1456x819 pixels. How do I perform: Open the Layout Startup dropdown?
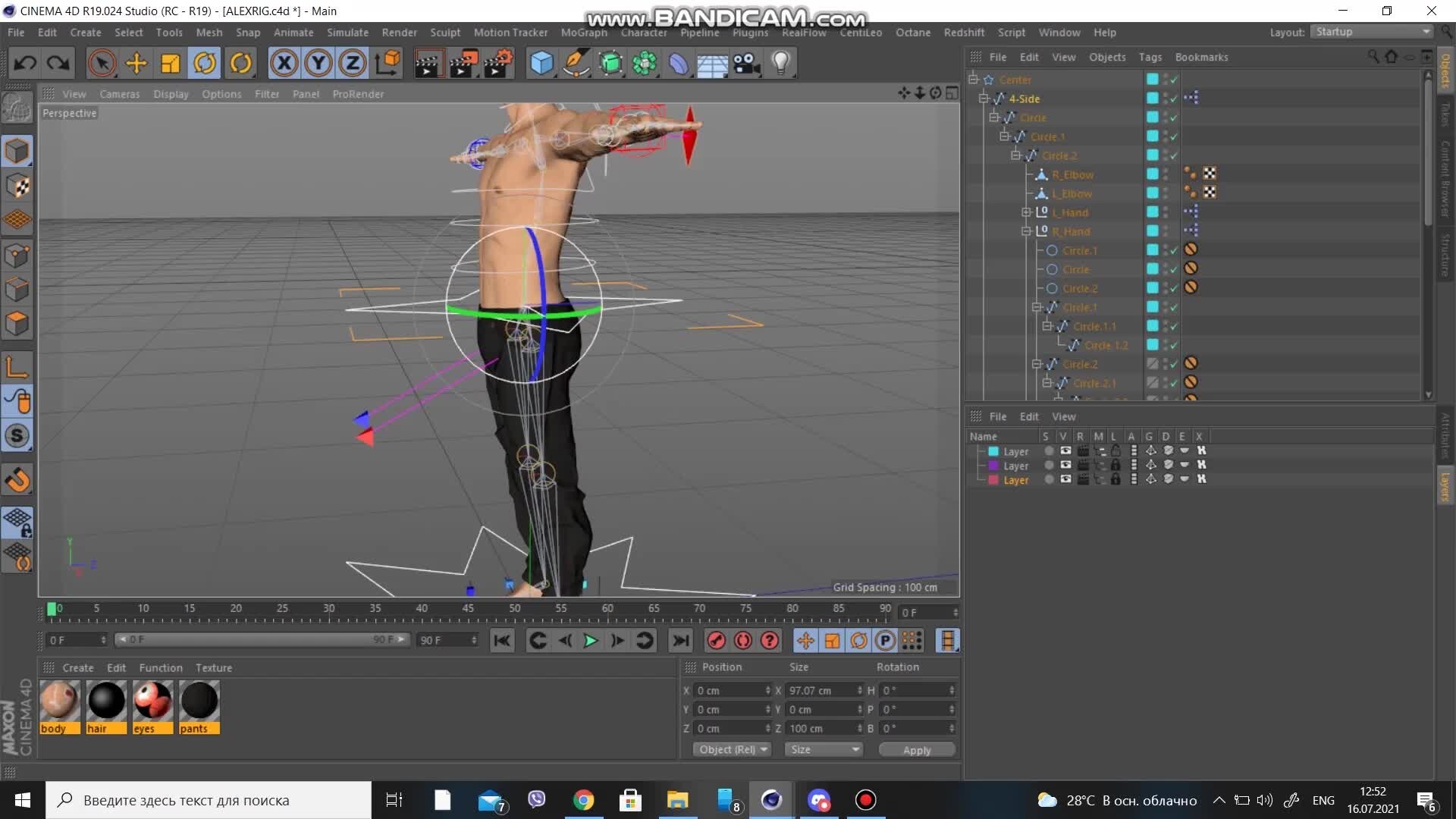click(1373, 32)
